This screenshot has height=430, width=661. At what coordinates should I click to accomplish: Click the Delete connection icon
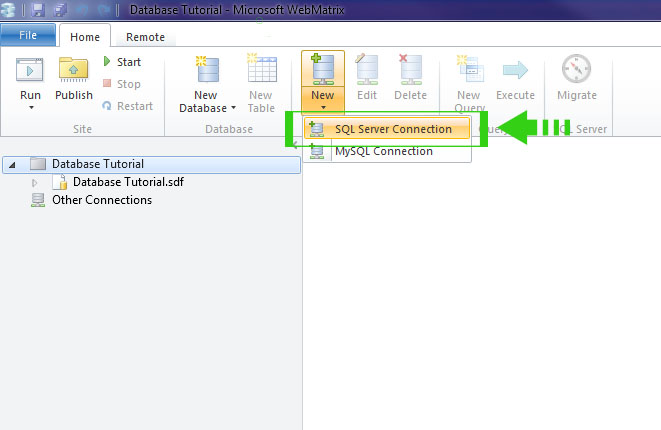click(411, 69)
